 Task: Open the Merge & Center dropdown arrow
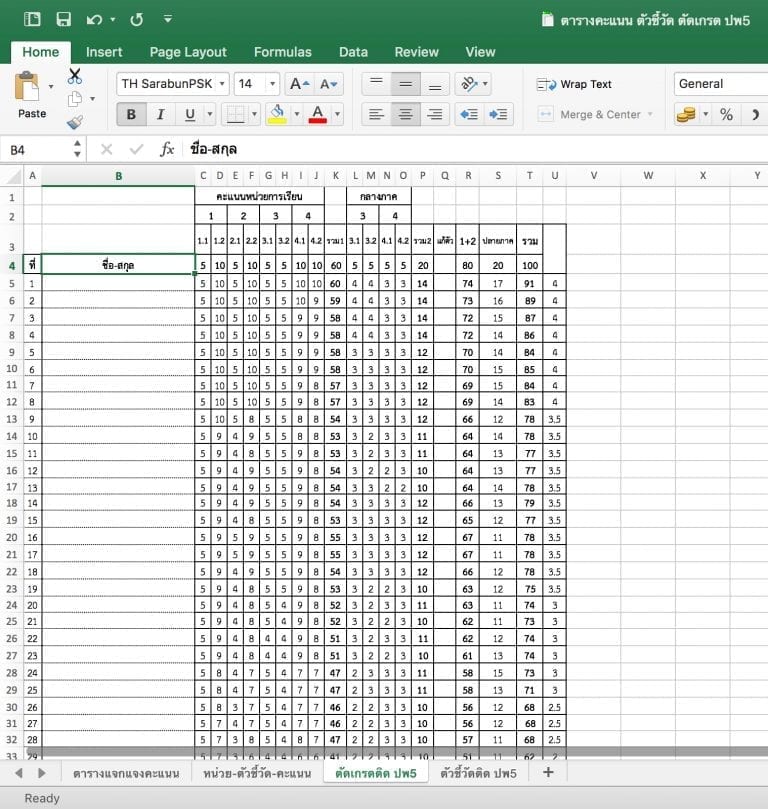[x=650, y=114]
